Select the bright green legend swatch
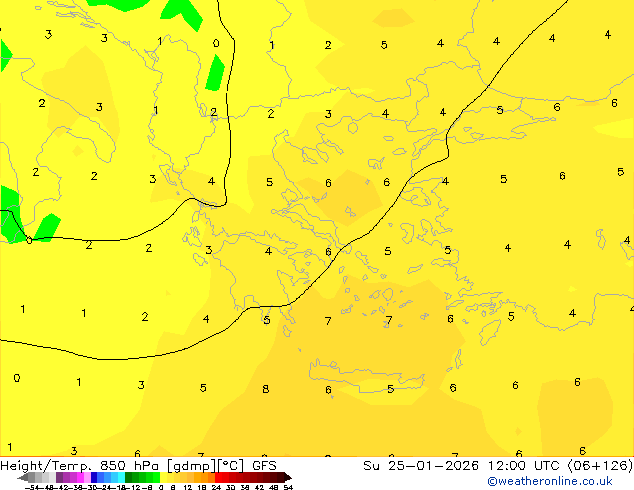Viewport: 634px width, 490px height. (x=156, y=477)
